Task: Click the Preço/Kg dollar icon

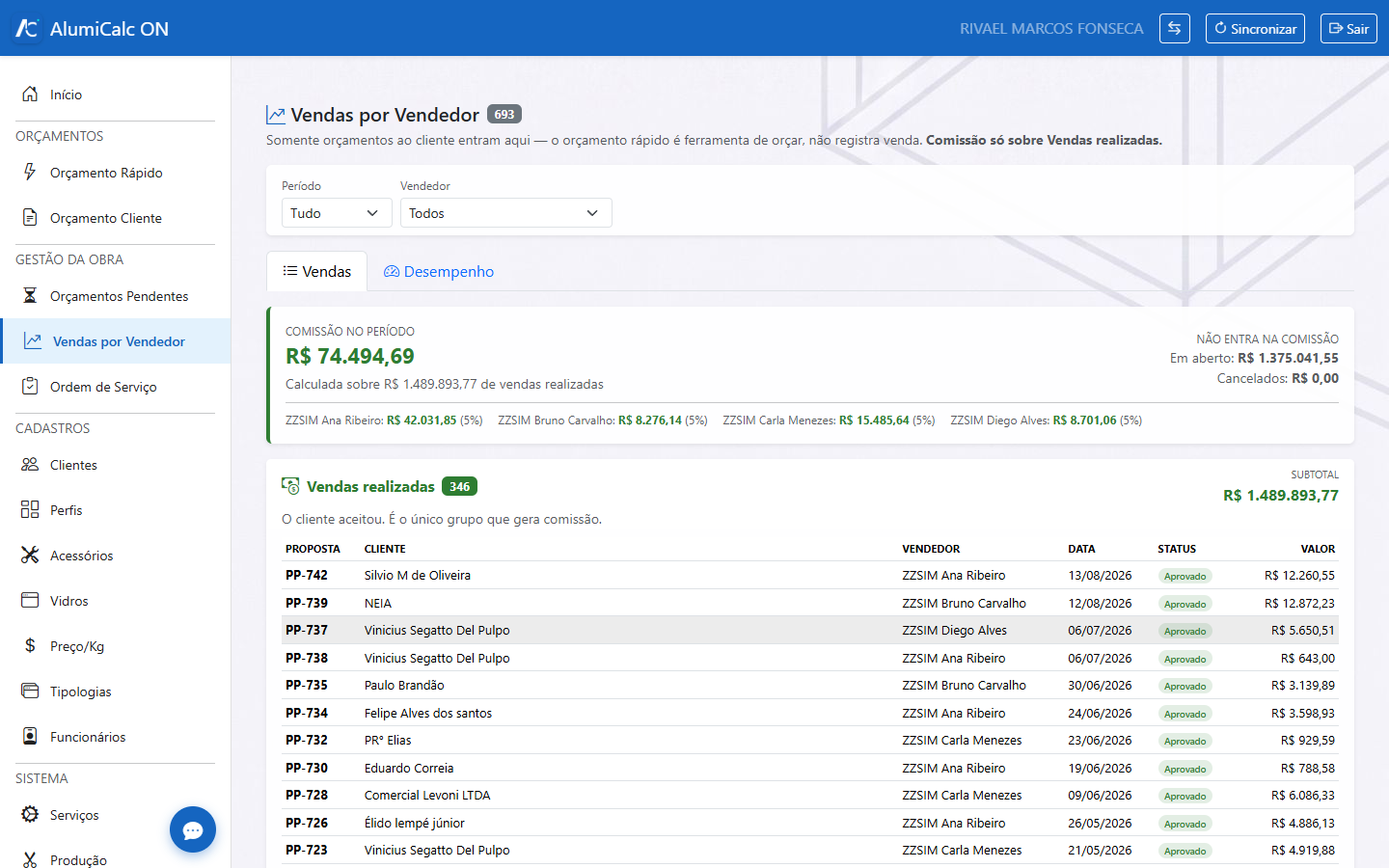Action: 30,646
